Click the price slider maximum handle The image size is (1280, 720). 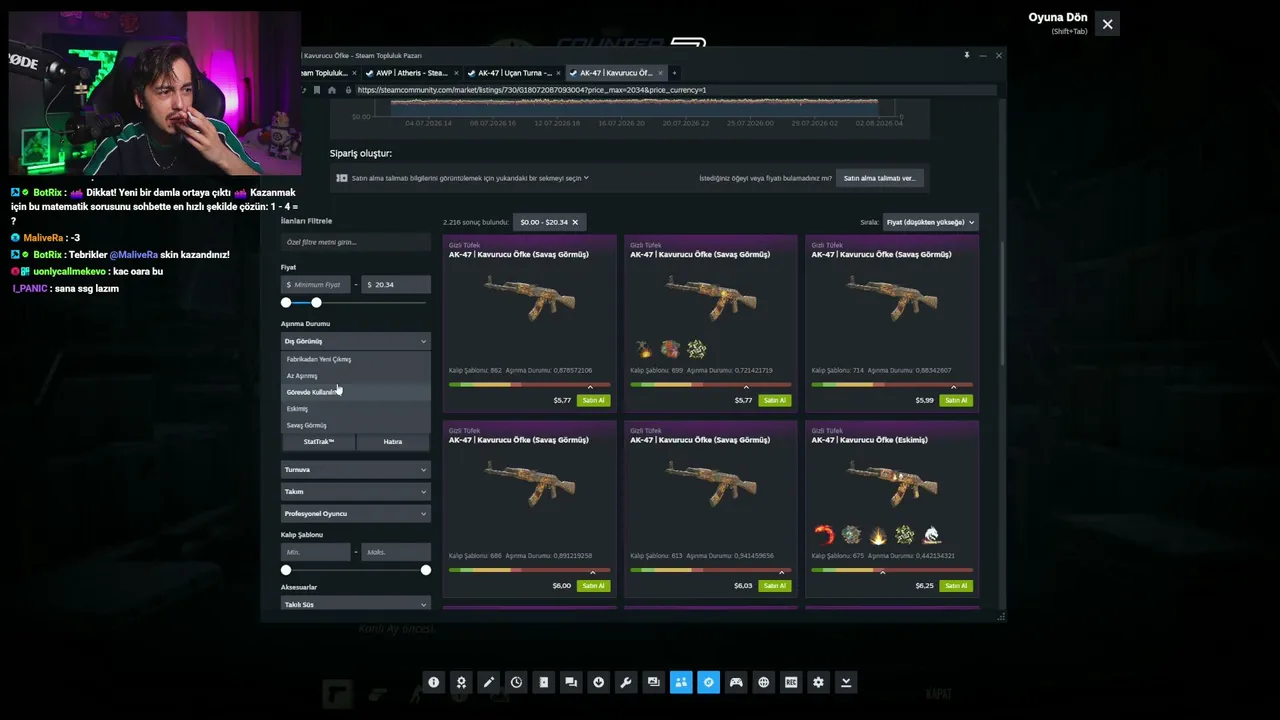[316, 302]
